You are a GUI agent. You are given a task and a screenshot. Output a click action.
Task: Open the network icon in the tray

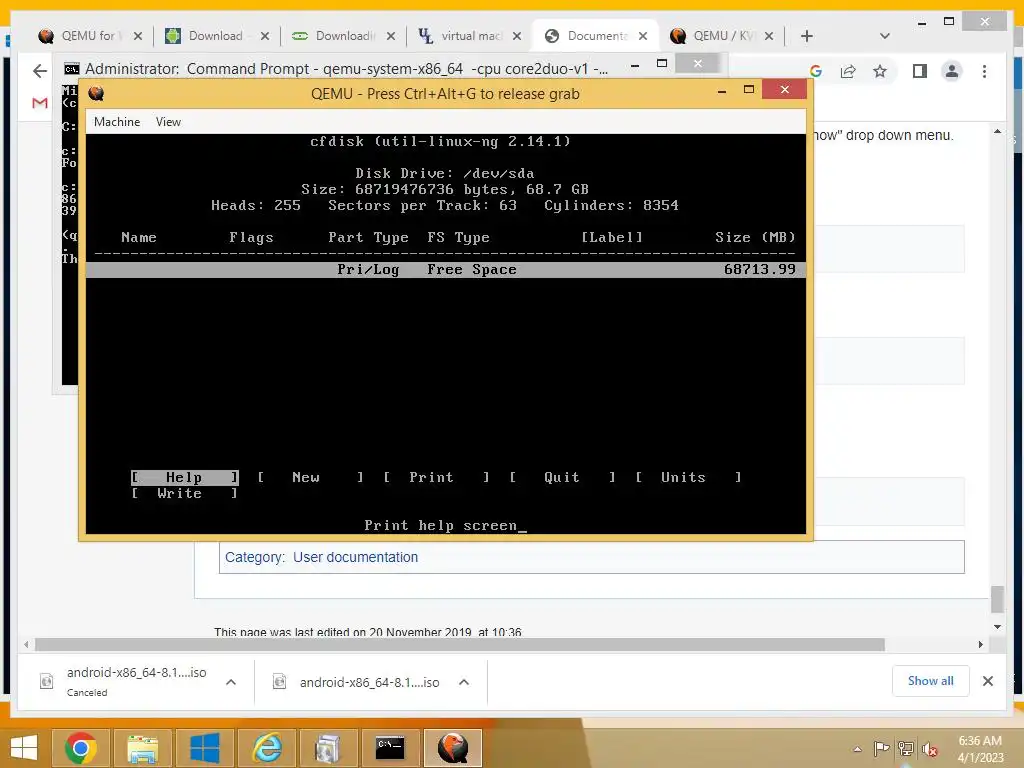point(905,748)
